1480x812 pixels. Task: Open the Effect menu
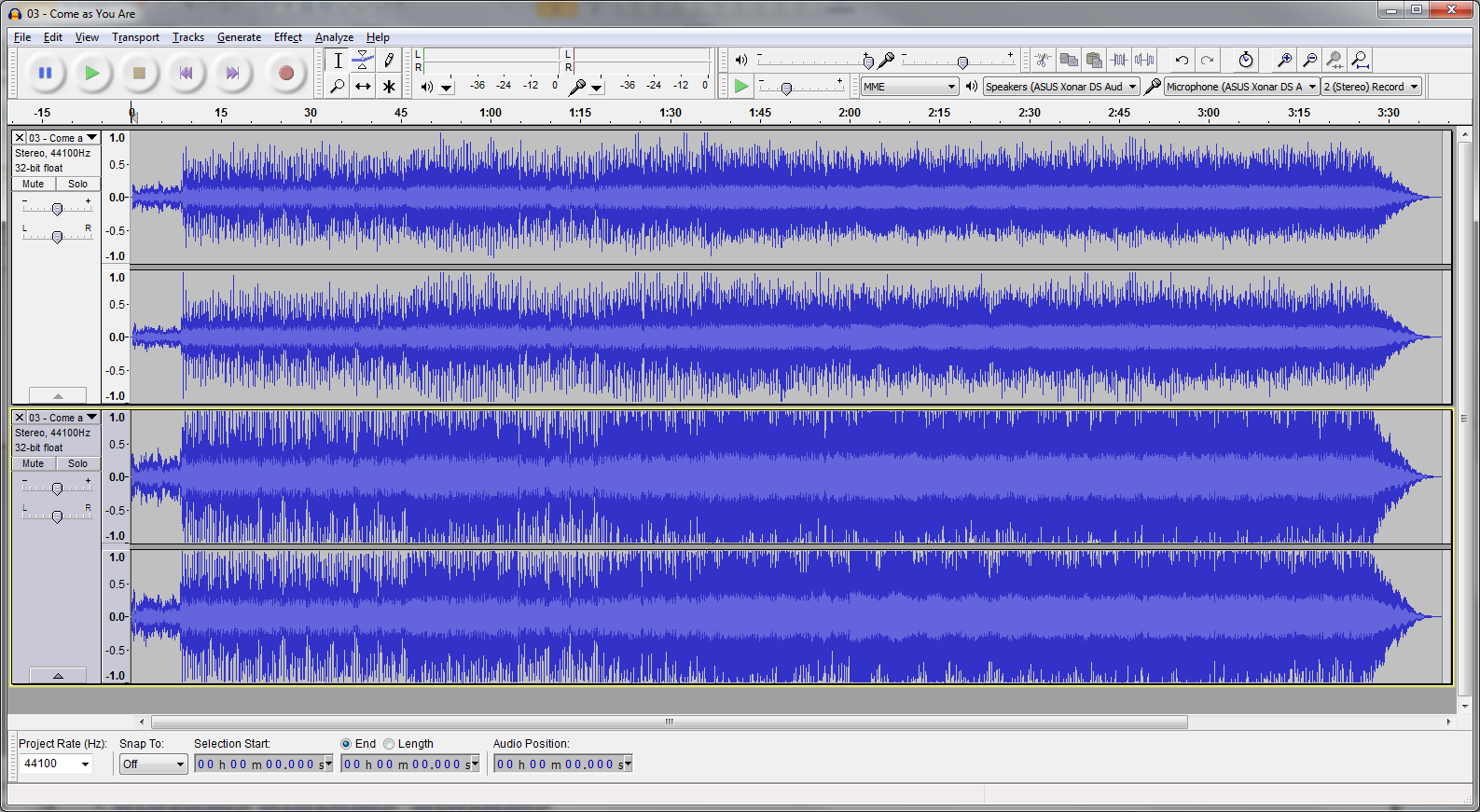pos(288,37)
